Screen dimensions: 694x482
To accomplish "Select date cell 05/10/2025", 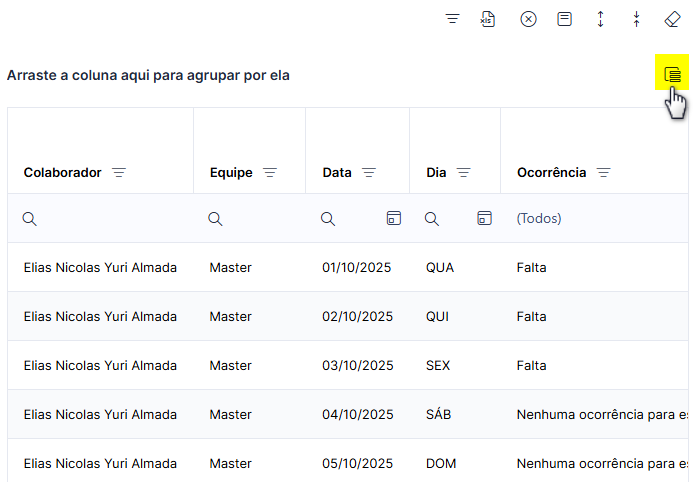I will click(358, 463).
